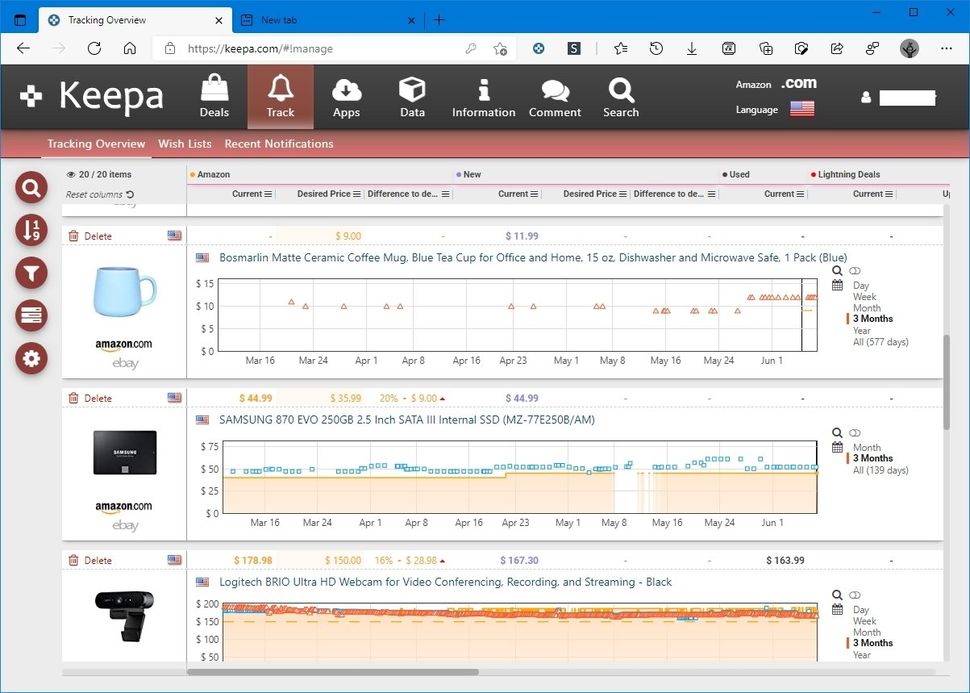
Task: Toggle closeup view for the coffee mug chart
Action: click(854, 271)
